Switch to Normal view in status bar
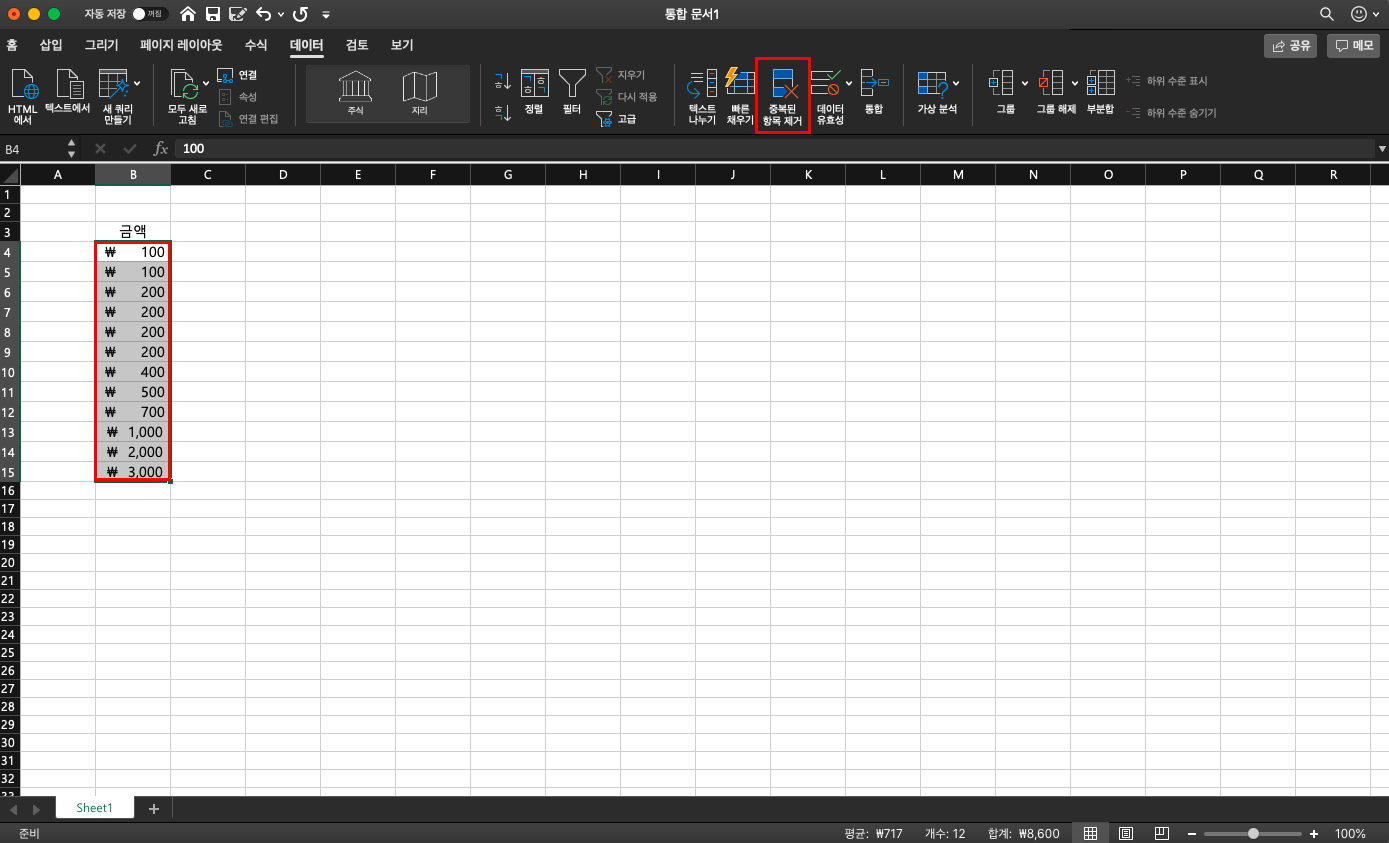The width and height of the screenshot is (1389, 843). 1091,833
